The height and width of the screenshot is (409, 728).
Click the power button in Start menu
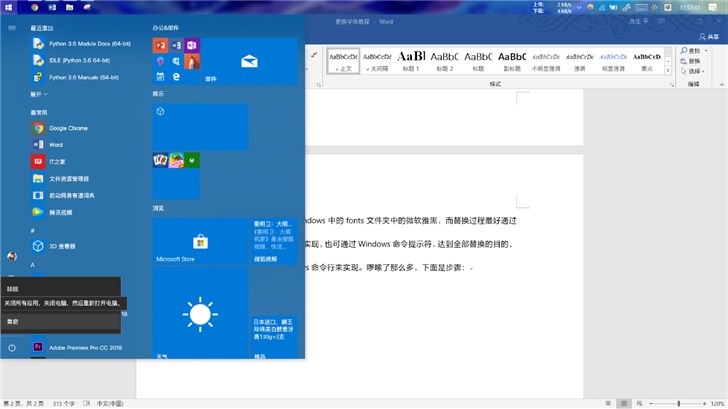[12, 347]
